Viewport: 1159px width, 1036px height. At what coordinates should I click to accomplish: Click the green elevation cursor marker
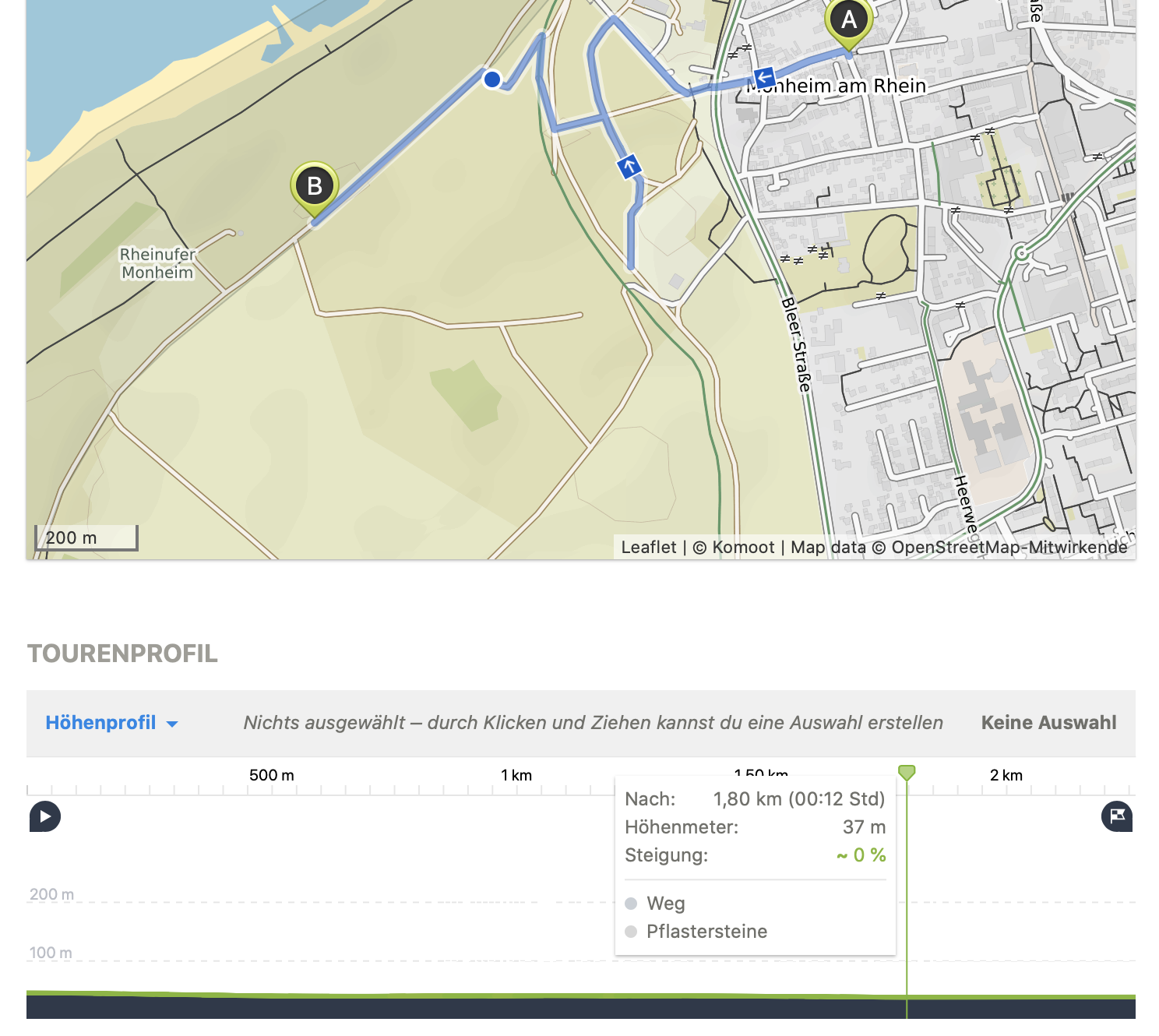pyautogui.click(x=907, y=773)
